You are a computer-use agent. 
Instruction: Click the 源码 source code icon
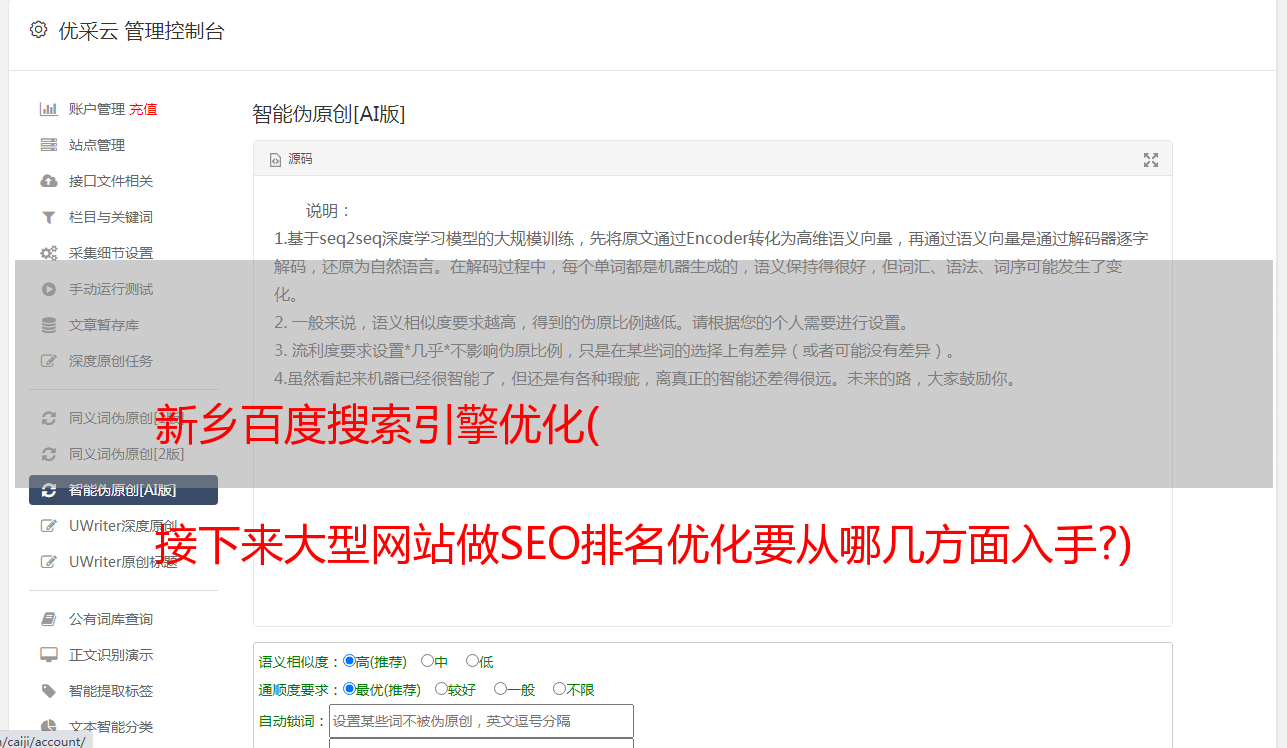(275, 160)
